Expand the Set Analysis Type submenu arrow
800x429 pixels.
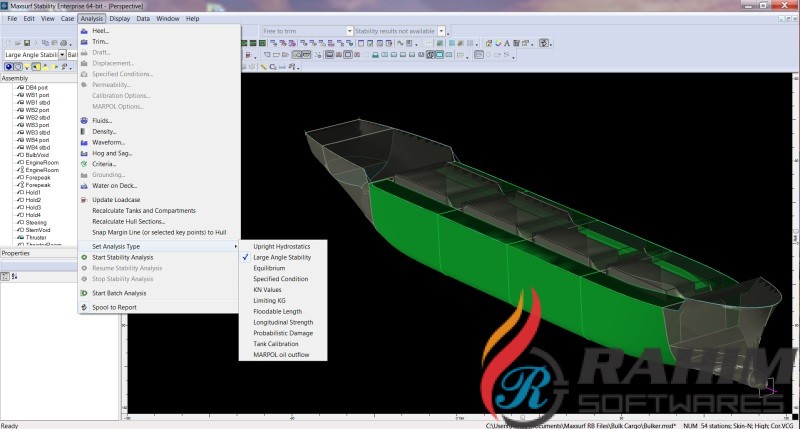[236, 246]
